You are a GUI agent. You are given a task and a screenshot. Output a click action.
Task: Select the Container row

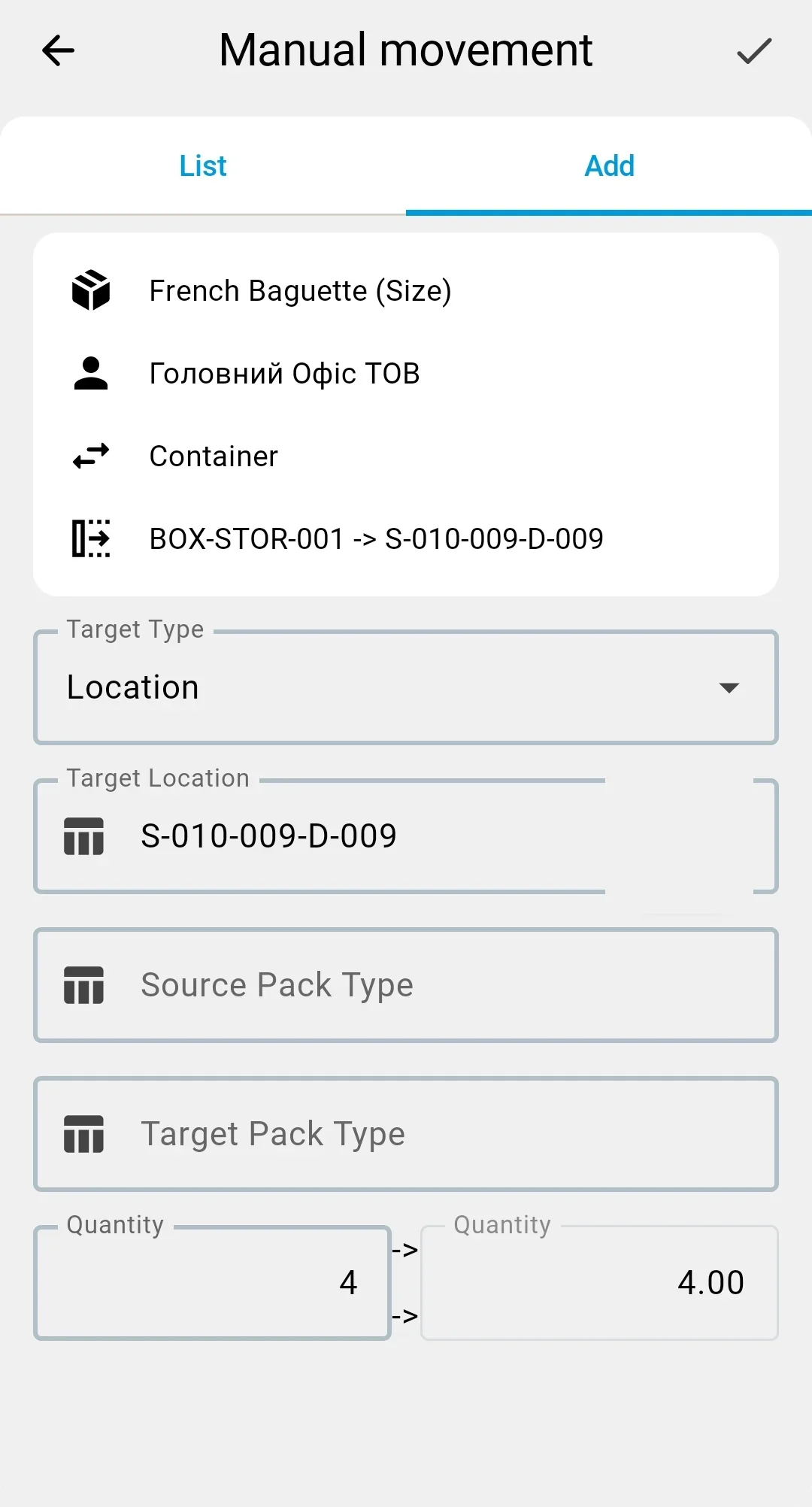click(x=406, y=456)
